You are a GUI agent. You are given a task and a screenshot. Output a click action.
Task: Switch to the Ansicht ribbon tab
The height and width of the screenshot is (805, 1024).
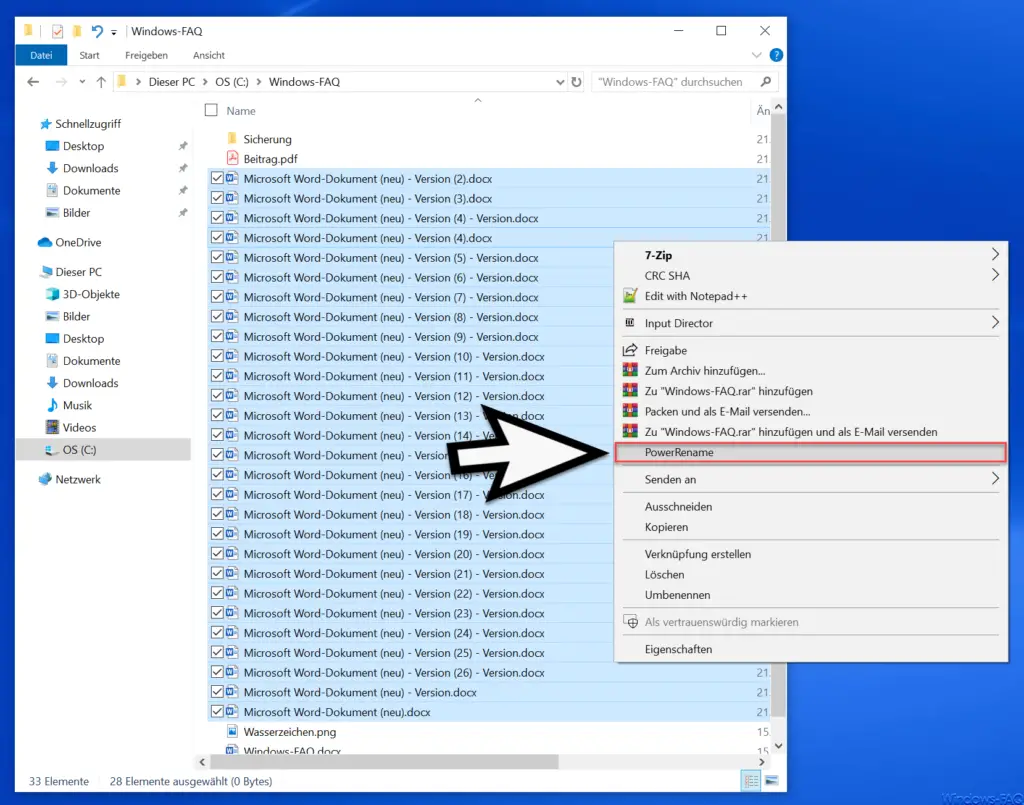(209, 55)
